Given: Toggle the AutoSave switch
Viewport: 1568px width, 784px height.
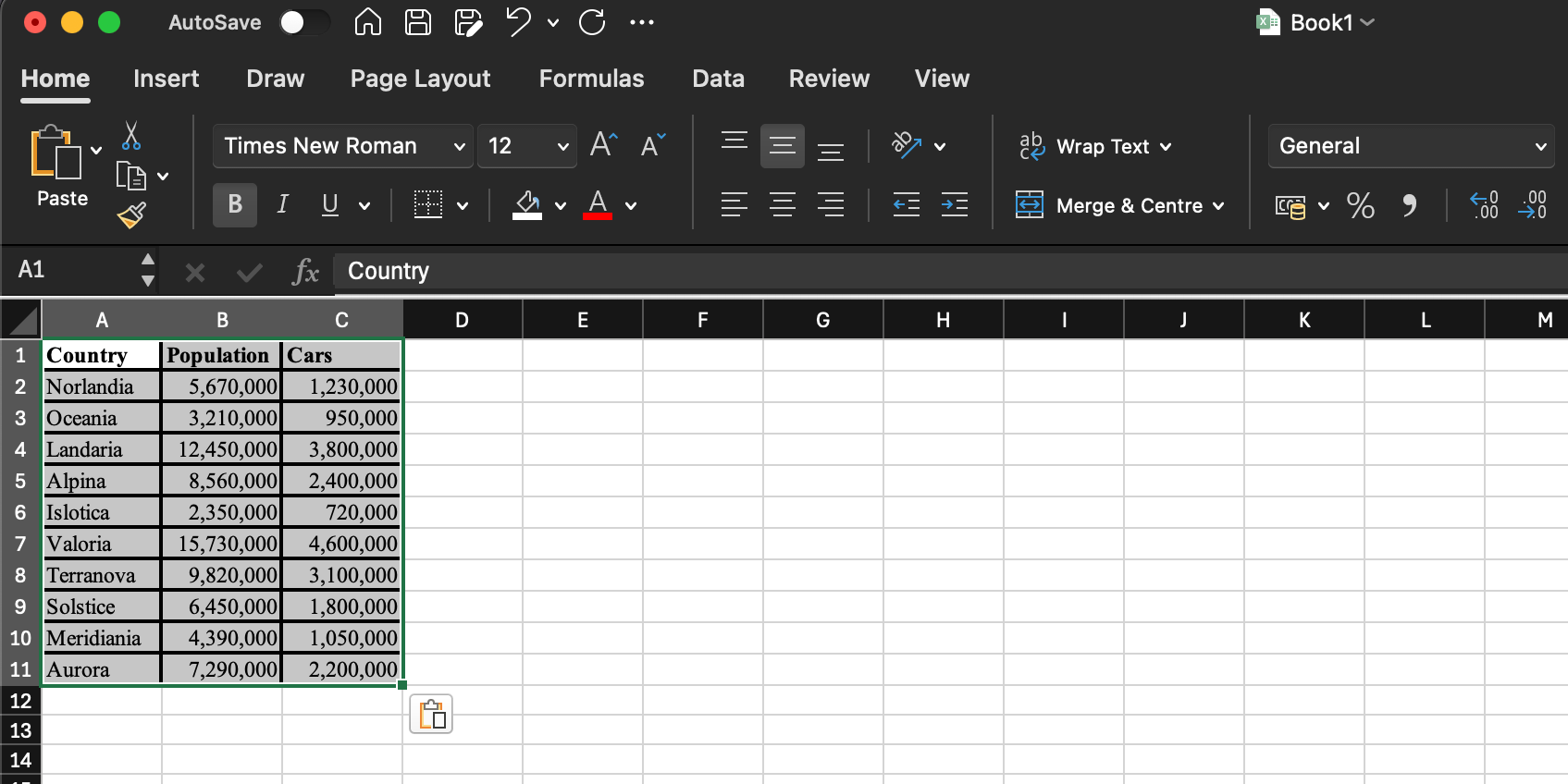Looking at the screenshot, I should point(305,22).
